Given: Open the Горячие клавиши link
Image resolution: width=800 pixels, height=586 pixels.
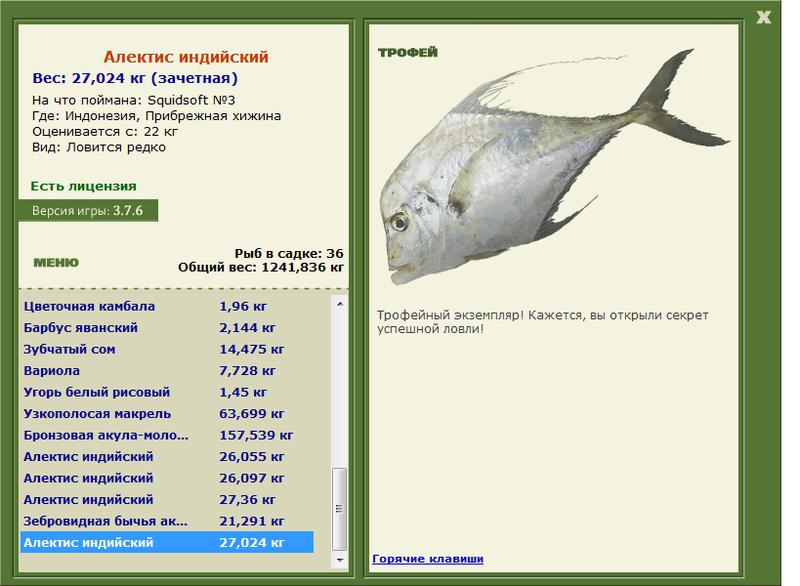Looking at the screenshot, I should point(427,558).
